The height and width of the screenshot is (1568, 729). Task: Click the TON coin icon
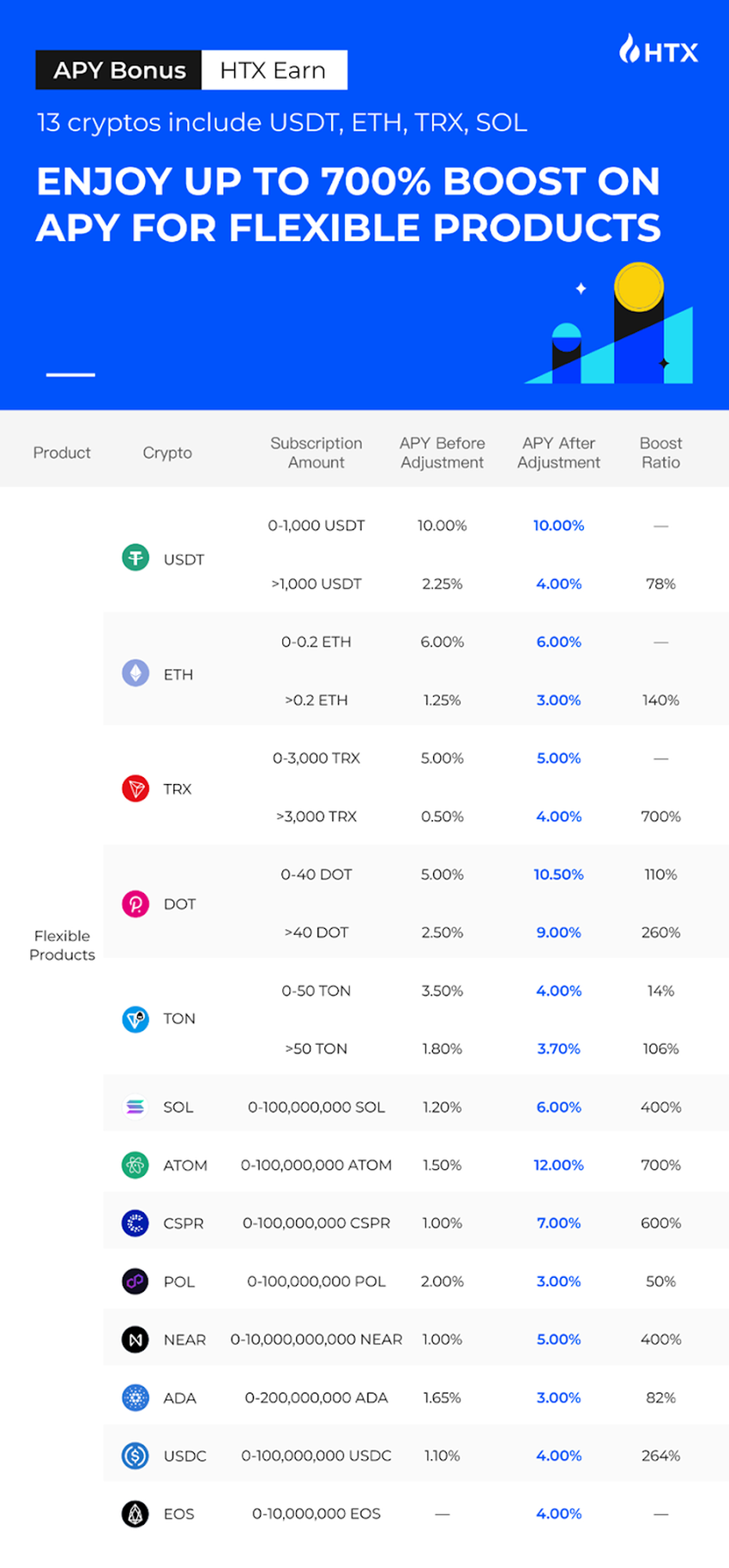(x=136, y=1018)
